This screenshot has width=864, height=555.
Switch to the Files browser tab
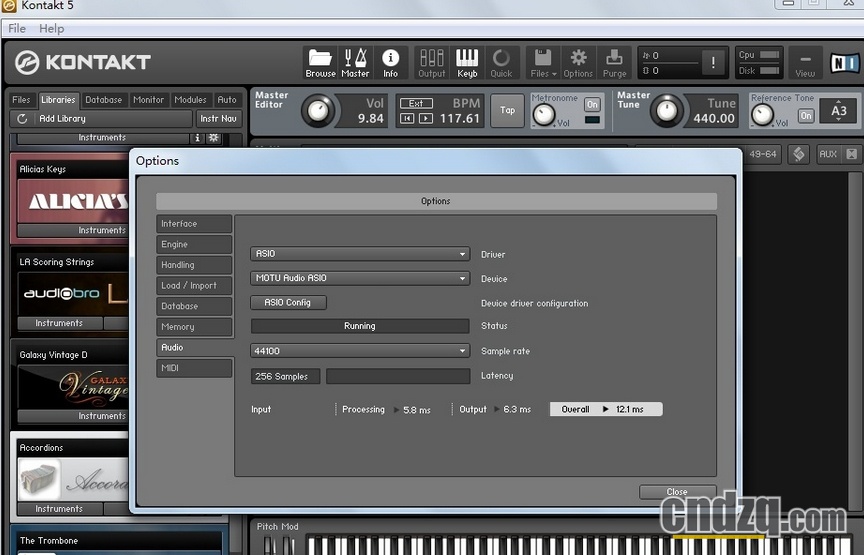pyautogui.click(x=21, y=100)
